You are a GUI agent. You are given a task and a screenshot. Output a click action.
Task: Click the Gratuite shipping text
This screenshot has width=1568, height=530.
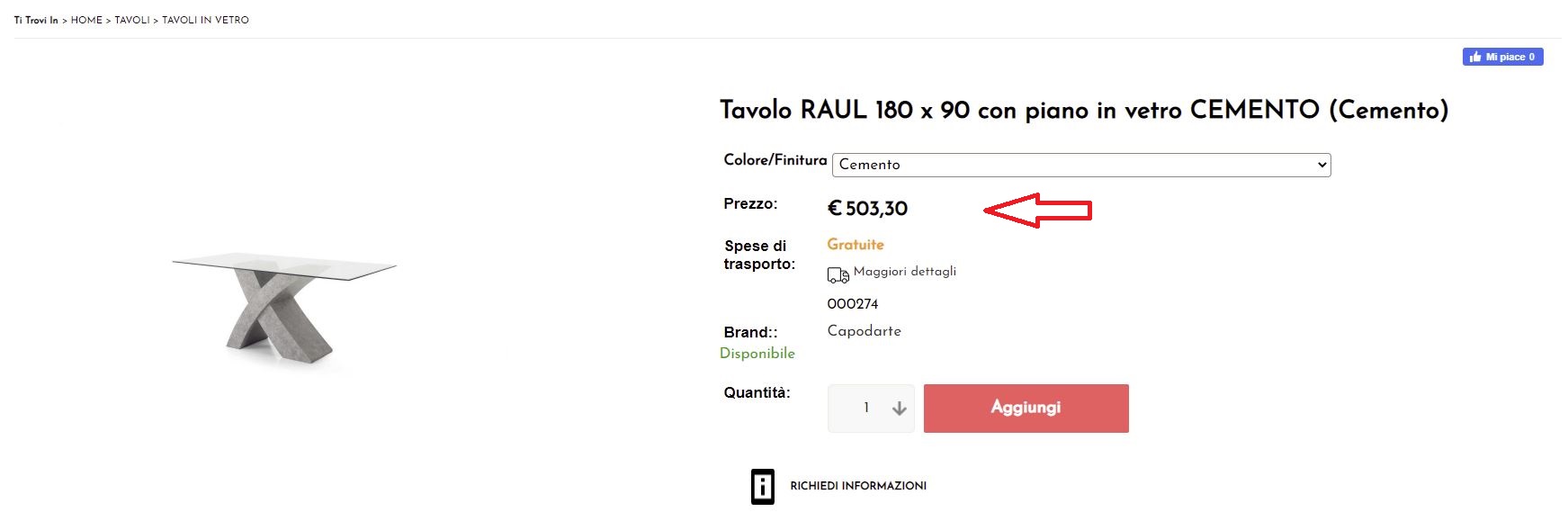pyautogui.click(x=856, y=245)
